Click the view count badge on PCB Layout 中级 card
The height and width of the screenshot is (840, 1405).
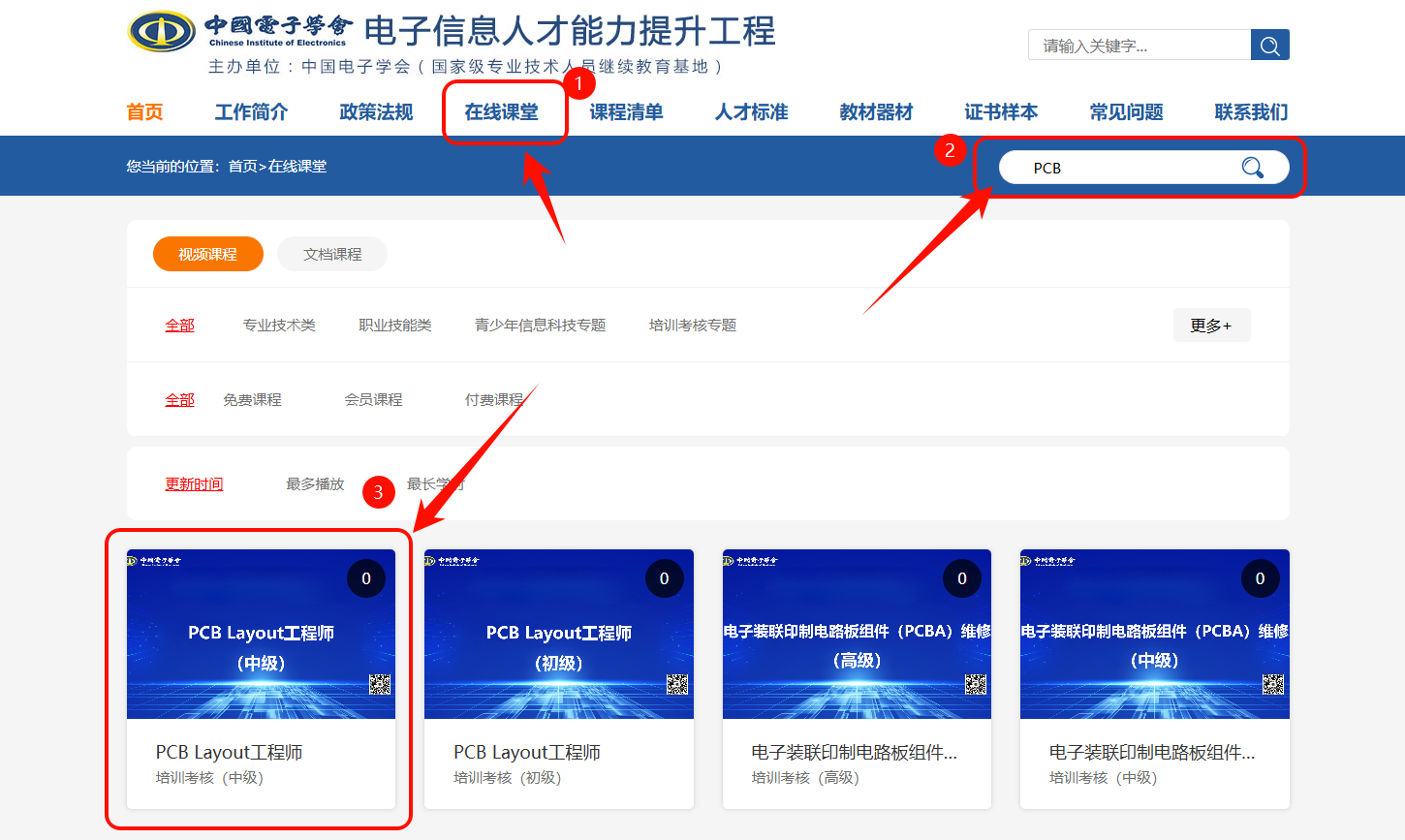coord(366,578)
